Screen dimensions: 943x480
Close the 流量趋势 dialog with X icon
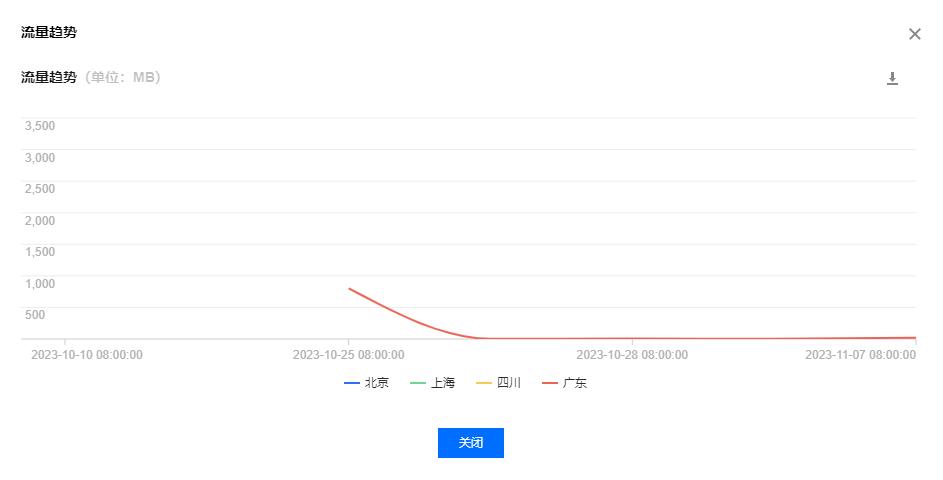click(914, 34)
